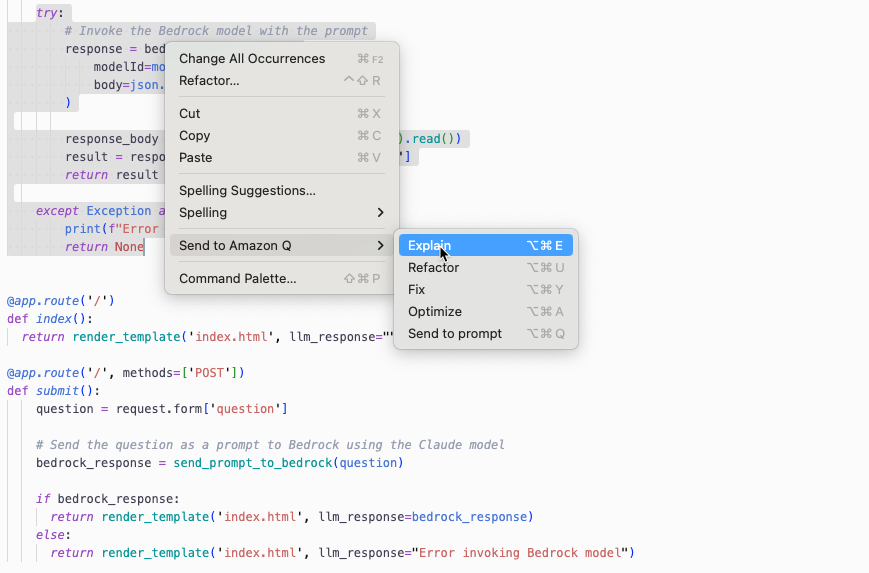The image size is (869, 573).
Task: Select Optimize in the Amazon Q submenu
Action: click(x=435, y=312)
